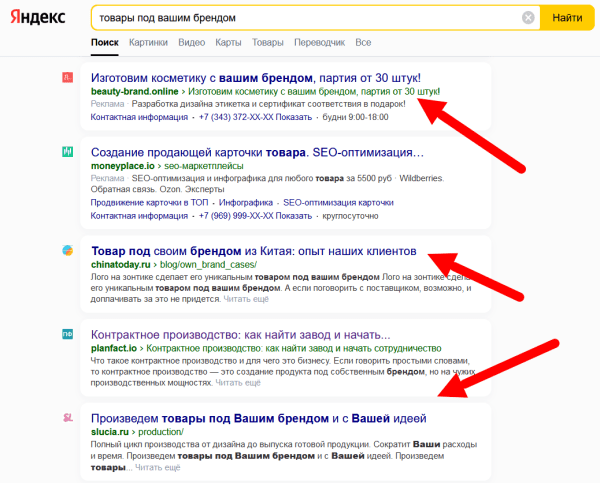Click the moneyplace.io favicon
The height and width of the screenshot is (483, 600).
[x=67, y=152]
